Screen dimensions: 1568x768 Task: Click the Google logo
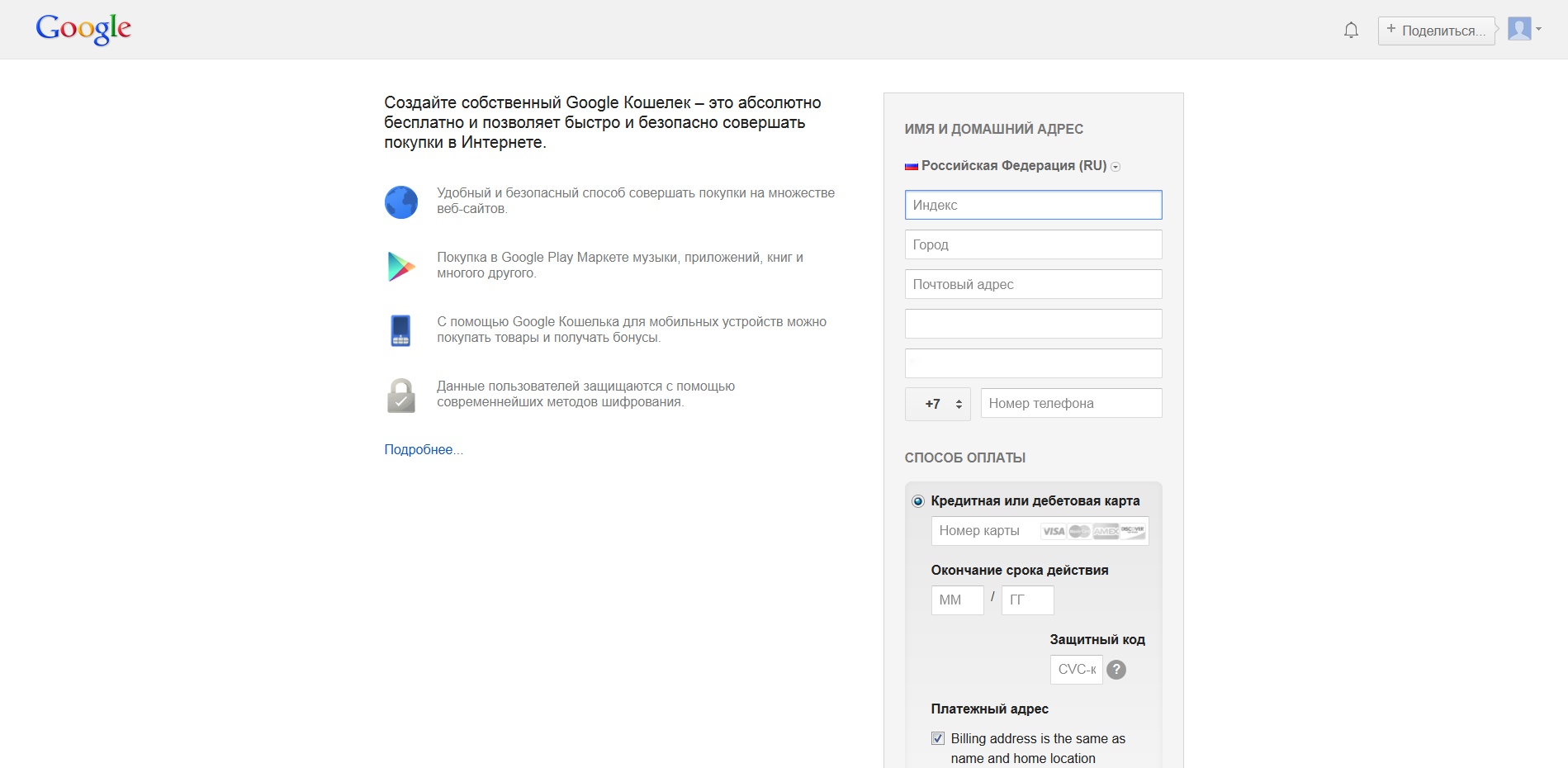(83, 29)
